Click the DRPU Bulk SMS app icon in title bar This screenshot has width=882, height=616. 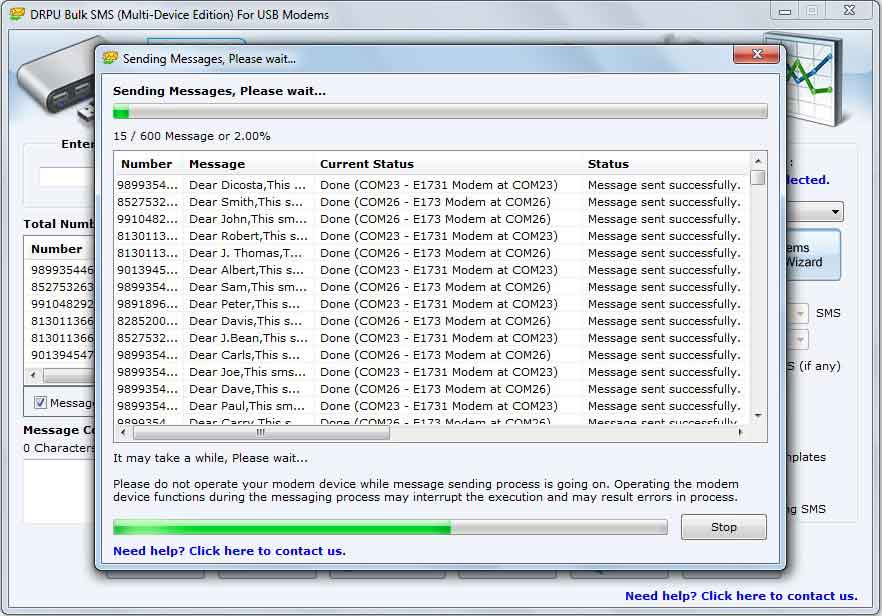pos(17,14)
